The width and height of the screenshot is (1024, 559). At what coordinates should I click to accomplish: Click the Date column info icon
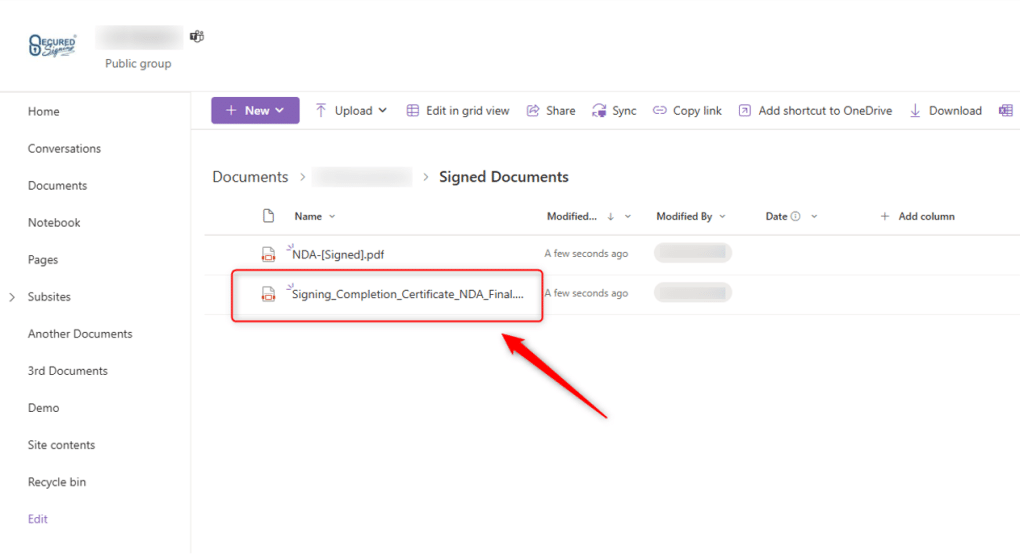click(x=795, y=216)
